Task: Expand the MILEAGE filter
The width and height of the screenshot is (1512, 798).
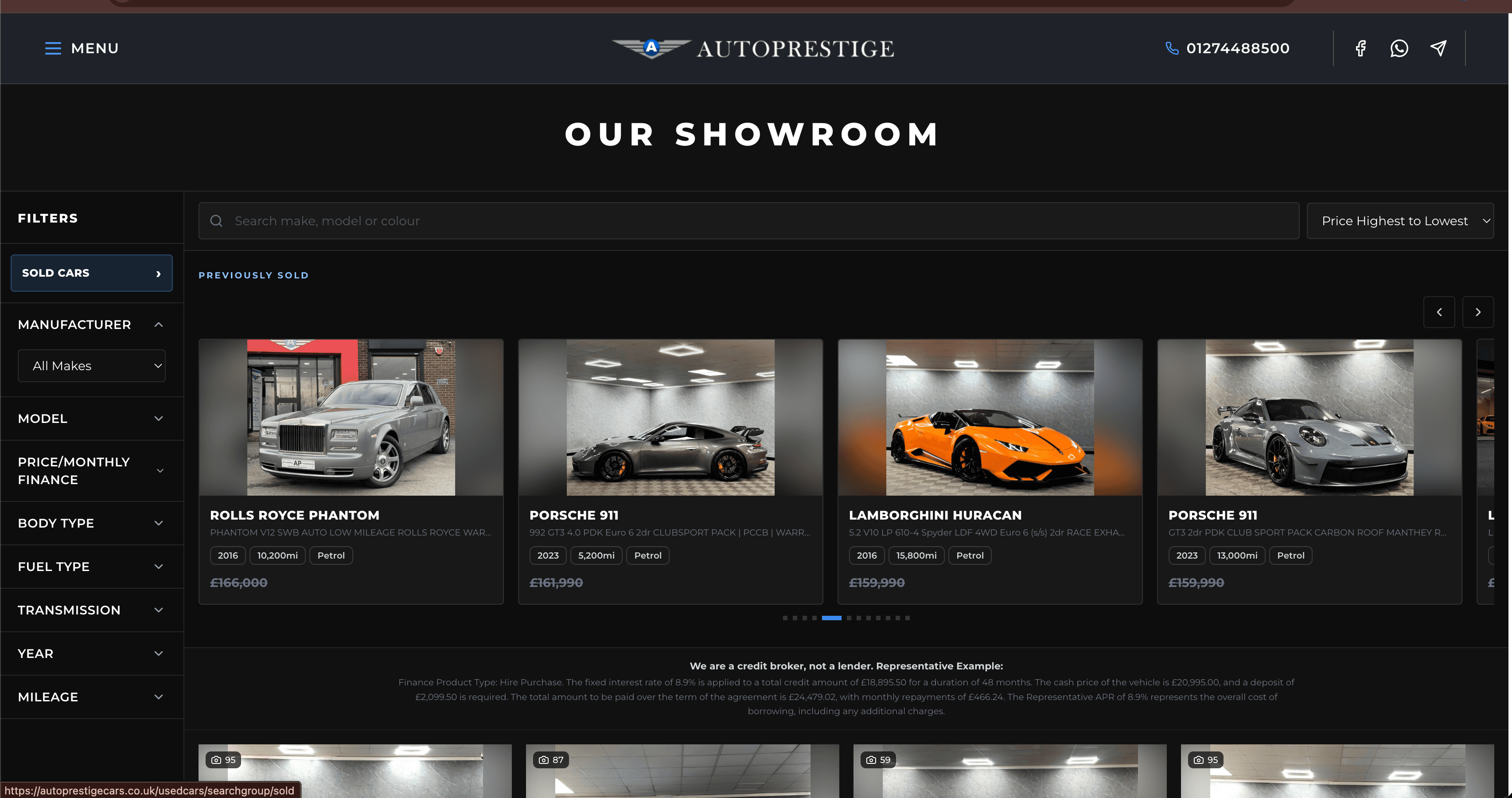Action: 92,697
